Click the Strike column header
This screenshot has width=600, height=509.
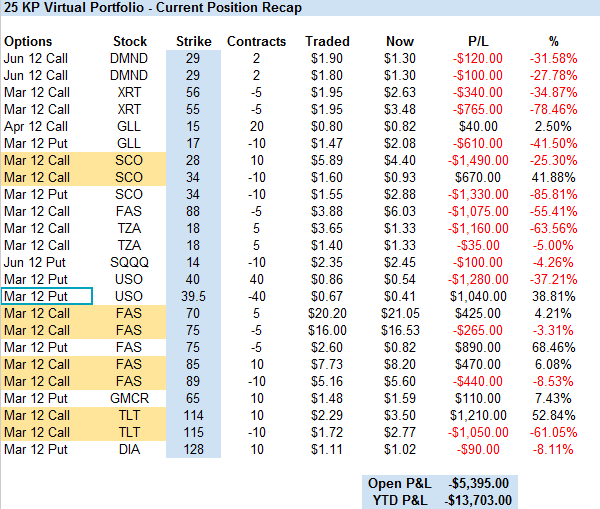(x=193, y=42)
